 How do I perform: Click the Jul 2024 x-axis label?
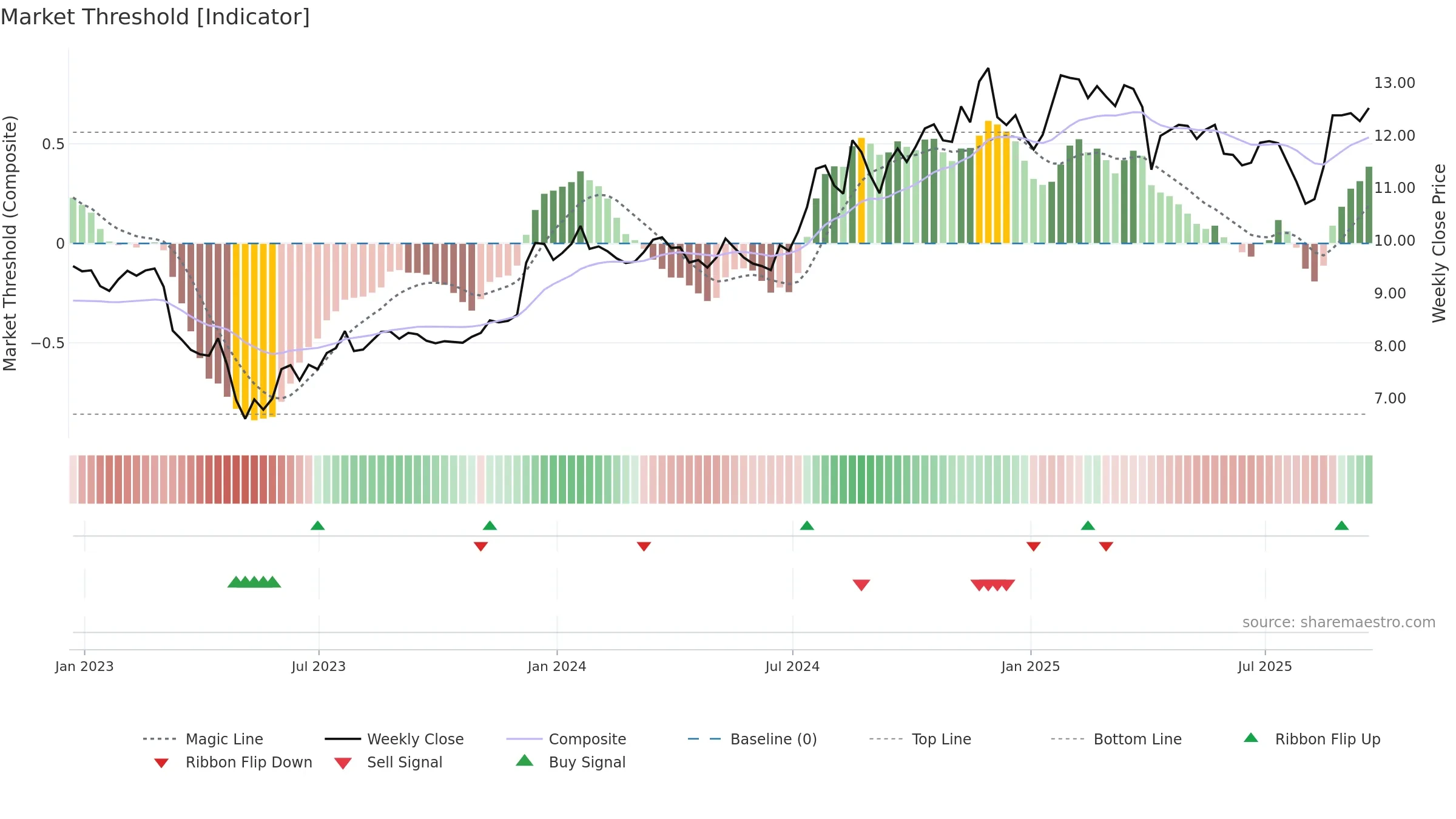[x=792, y=666]
